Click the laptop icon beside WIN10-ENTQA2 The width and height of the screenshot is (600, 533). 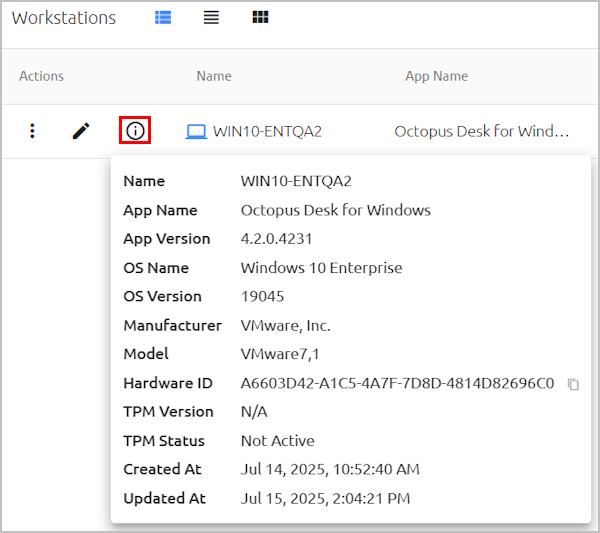click(196, 132)
